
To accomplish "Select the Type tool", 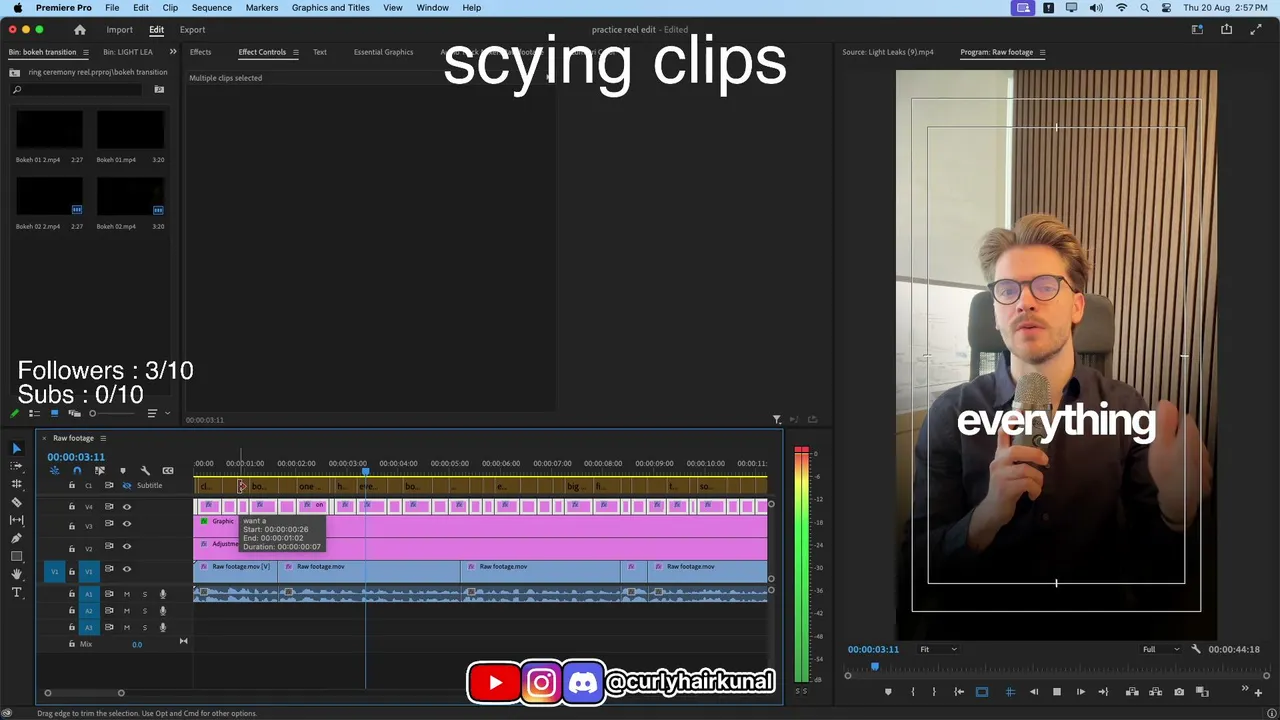I will tap(16, 592).
